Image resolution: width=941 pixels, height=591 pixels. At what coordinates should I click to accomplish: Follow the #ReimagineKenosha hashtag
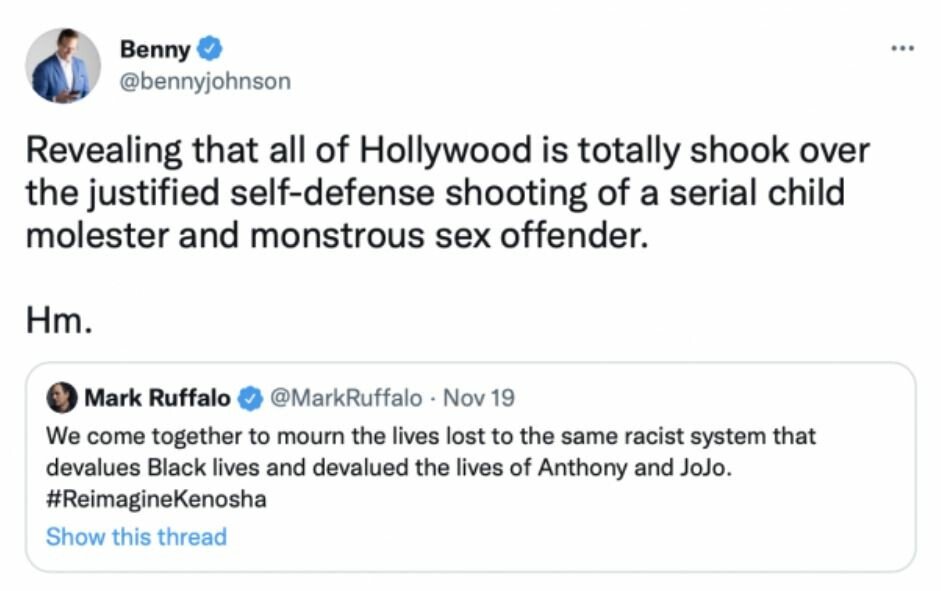(x=156, y=499)
